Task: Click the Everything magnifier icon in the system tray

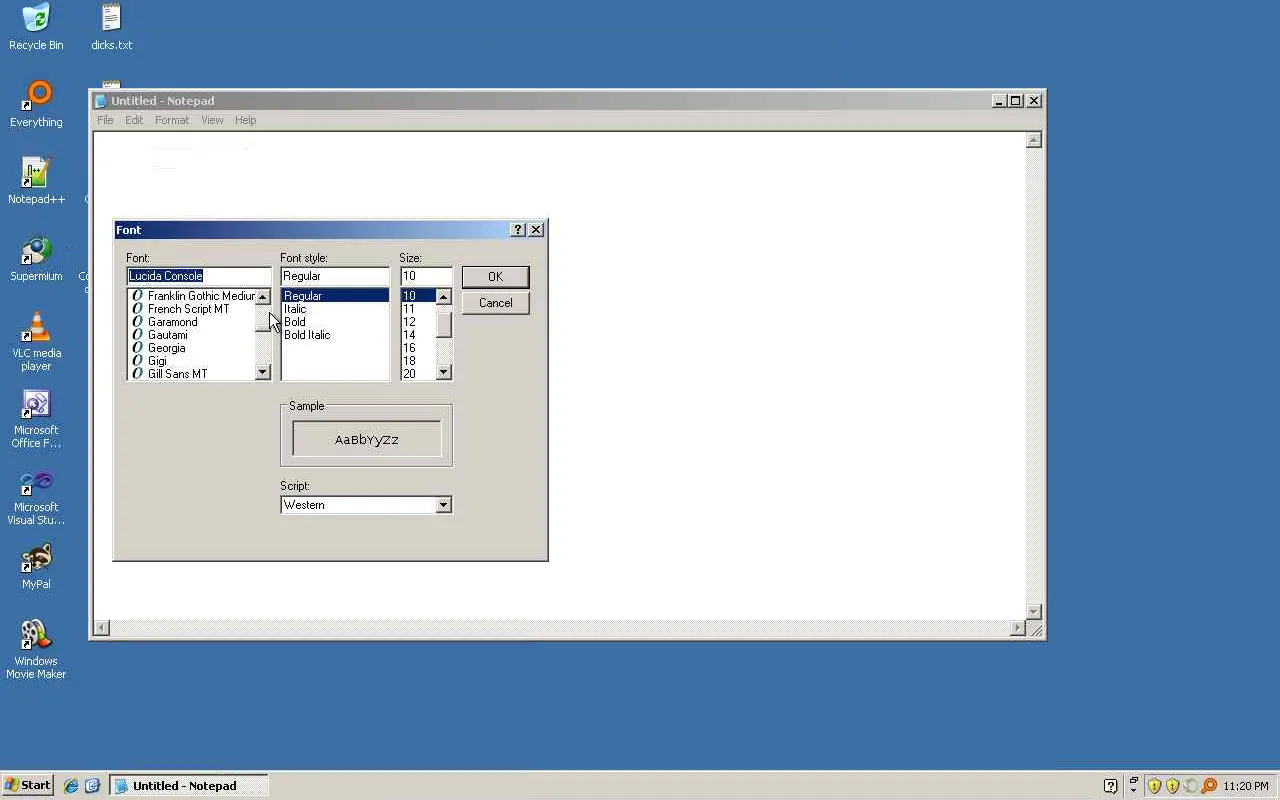Action: 1209,786
